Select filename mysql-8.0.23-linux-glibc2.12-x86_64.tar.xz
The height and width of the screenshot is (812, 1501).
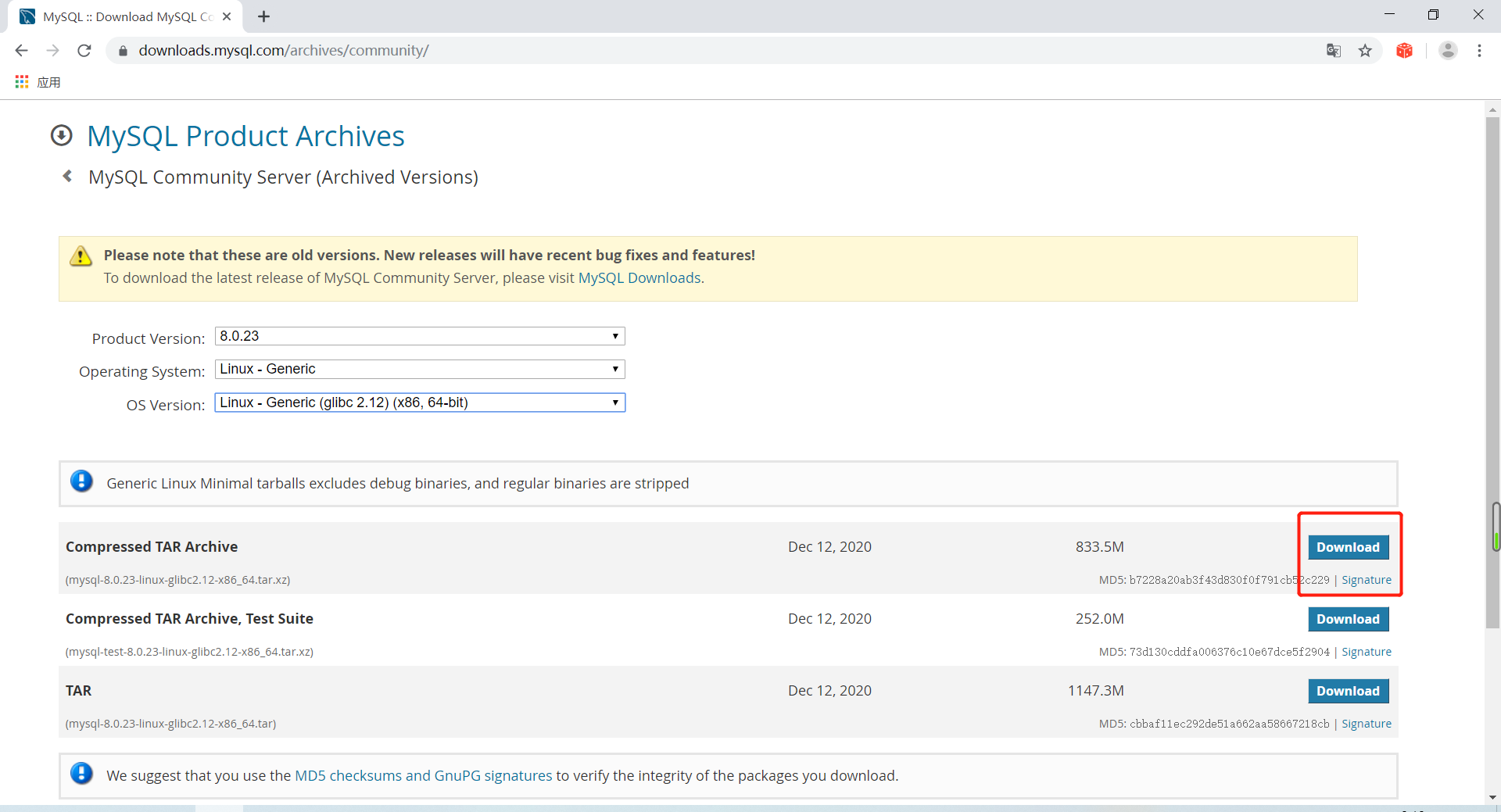[x=178, y=580]
